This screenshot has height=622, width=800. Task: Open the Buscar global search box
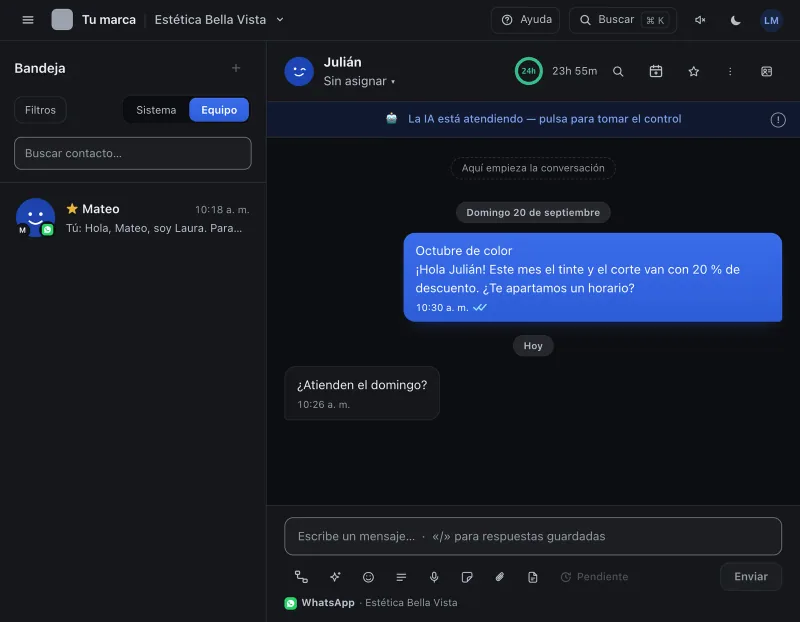[x=623, y=20]
